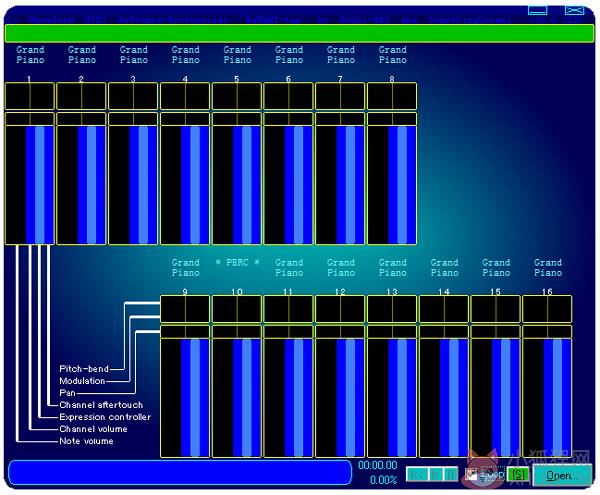Click the blue song position bar
Screen dimensions: 600x495
[x=180, y=473]
